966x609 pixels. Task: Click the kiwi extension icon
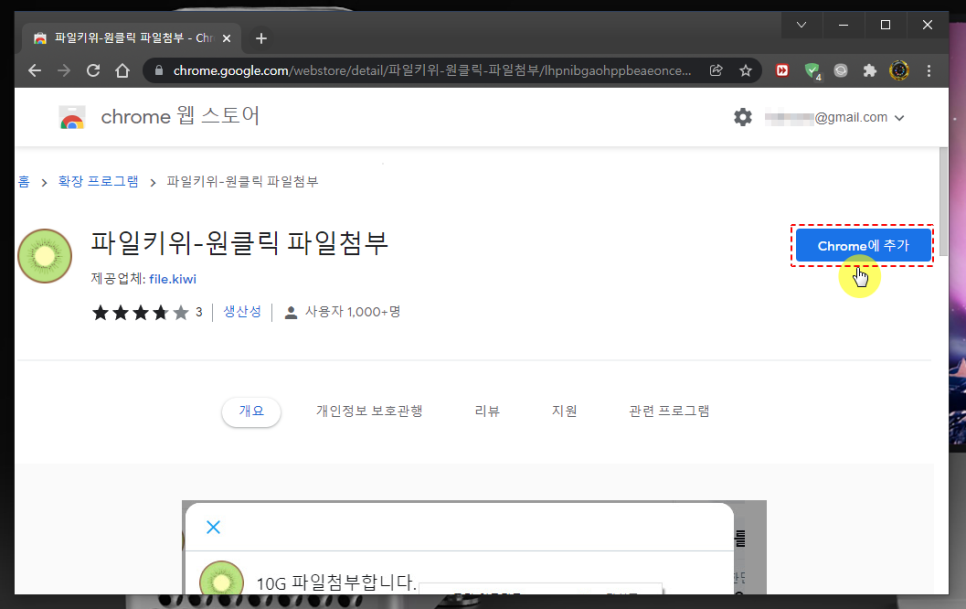44,256
